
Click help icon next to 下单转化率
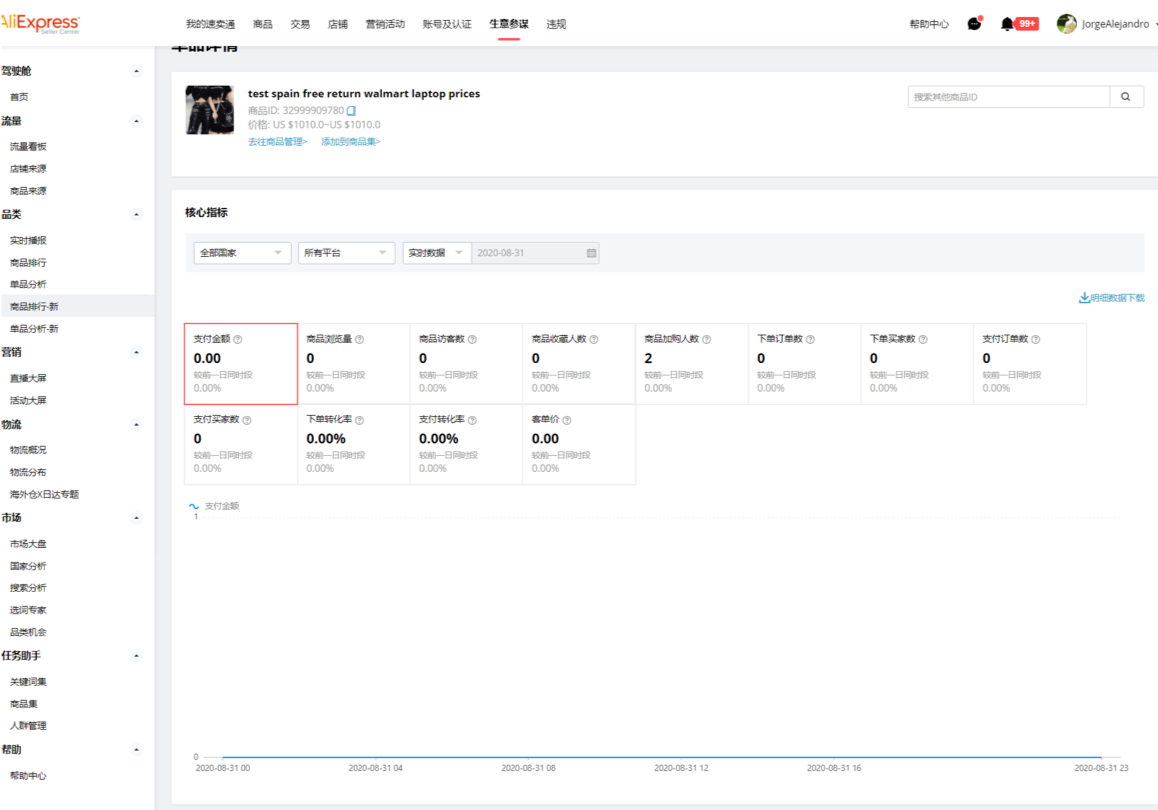pyautogui.click(x=360, y=420)
